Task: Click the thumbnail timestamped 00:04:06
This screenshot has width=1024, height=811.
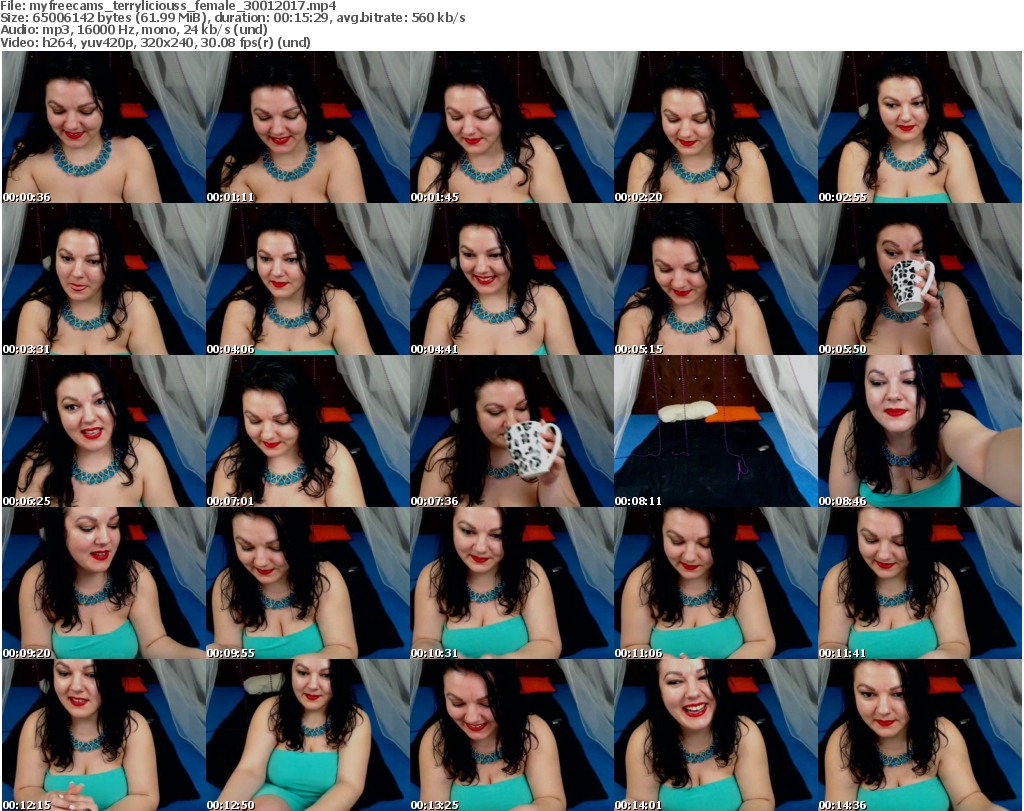Action: [308, 279]
